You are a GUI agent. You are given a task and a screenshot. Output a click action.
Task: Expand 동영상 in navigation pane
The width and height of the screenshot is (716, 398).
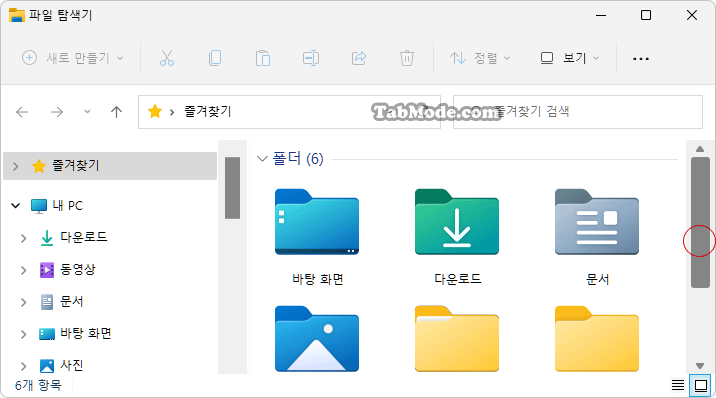coord(24,270)
